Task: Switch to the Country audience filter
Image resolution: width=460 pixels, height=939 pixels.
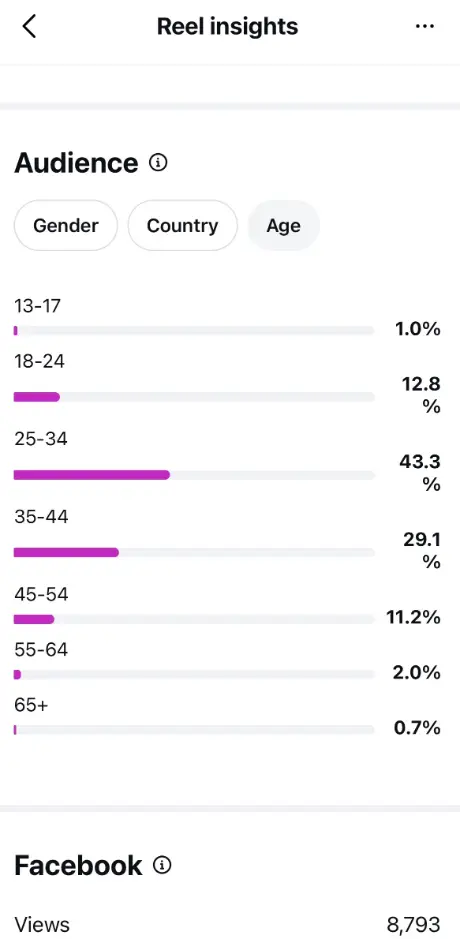Action: pyautogui.click(x=183, y=225)
